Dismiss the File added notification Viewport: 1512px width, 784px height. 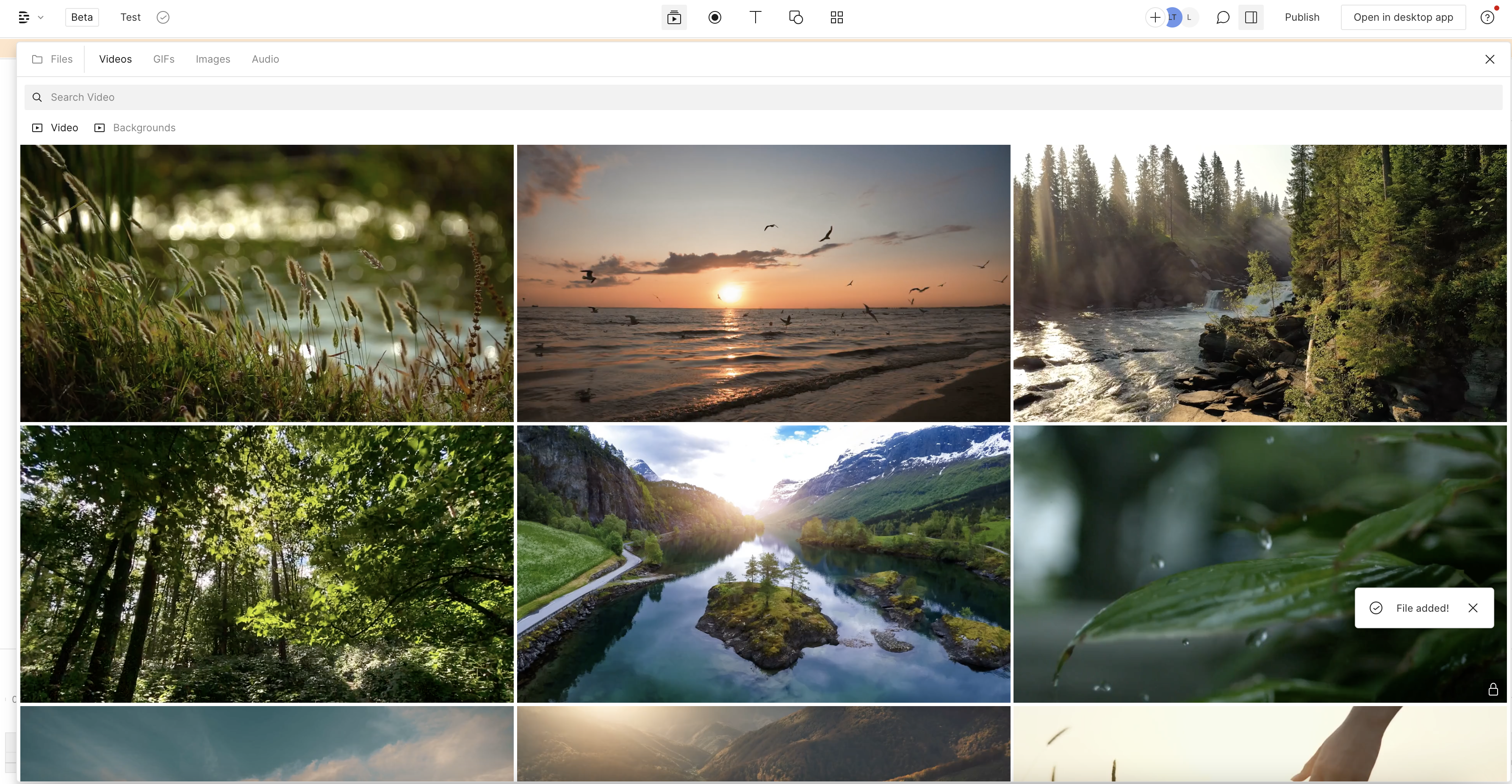tap(1473, 608)
